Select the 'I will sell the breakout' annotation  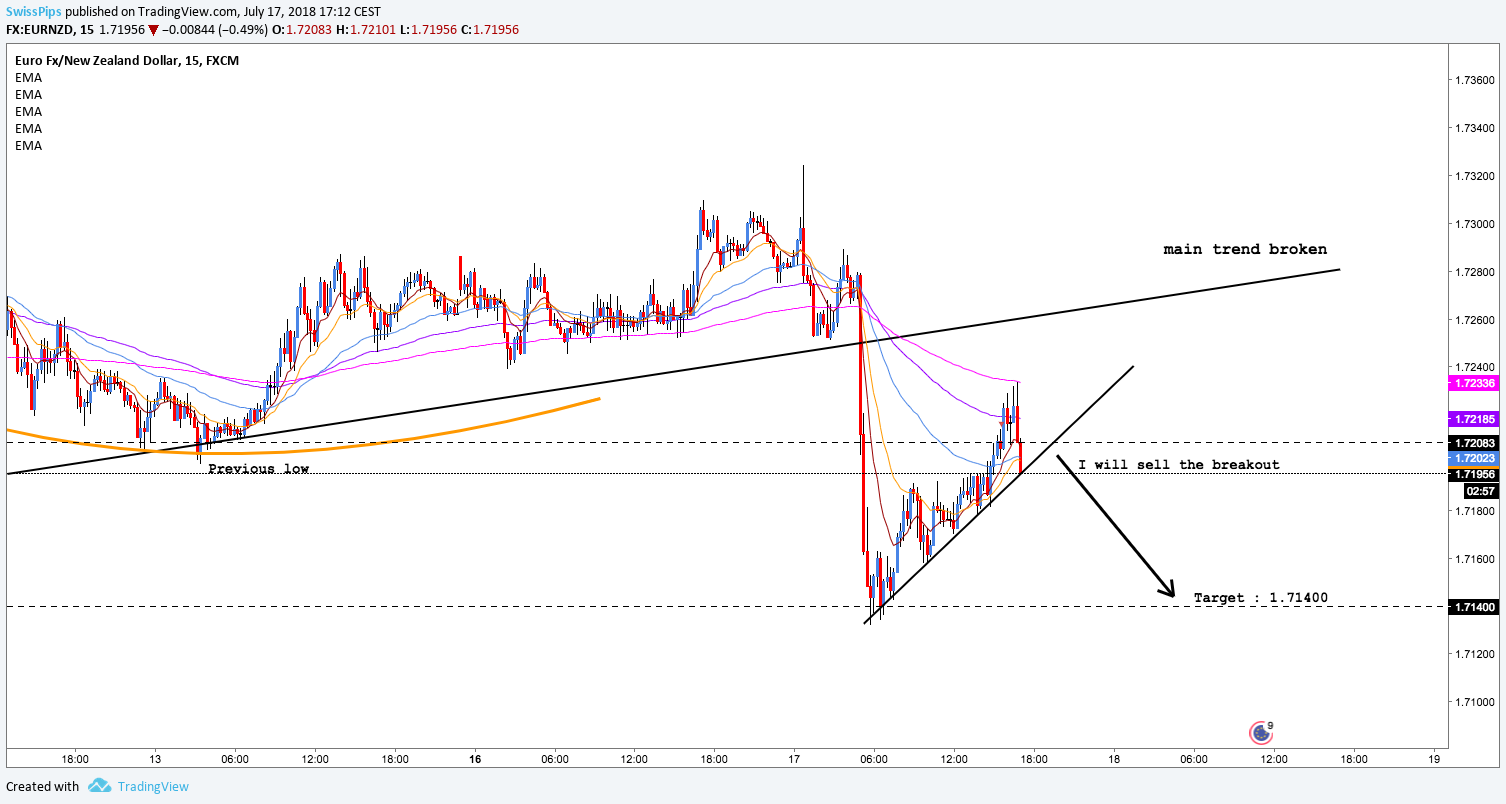coord(1179,465)
